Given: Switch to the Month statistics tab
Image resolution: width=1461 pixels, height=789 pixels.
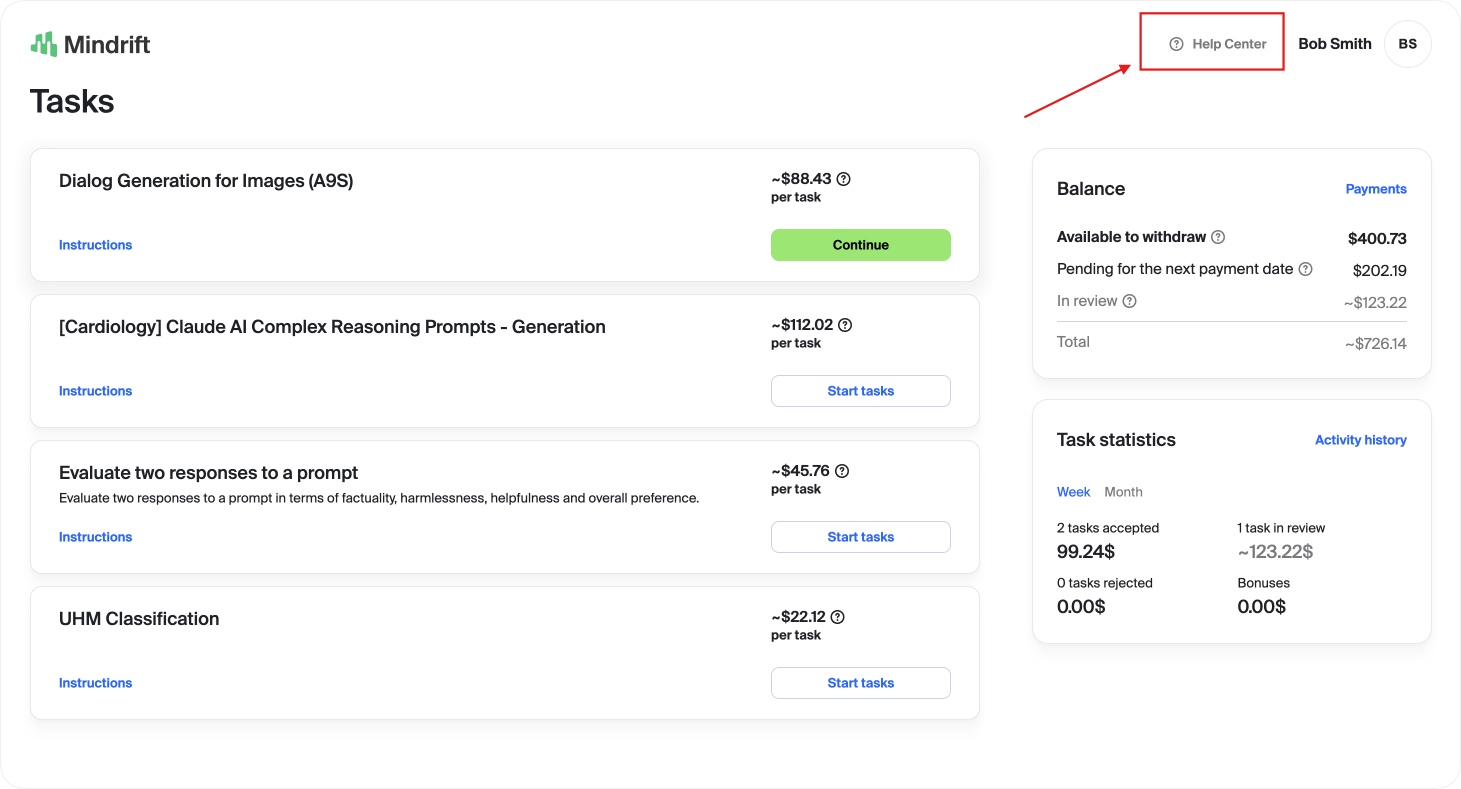Looking at the screenshot, I should pyautogui.click(x=1123, y=492).
